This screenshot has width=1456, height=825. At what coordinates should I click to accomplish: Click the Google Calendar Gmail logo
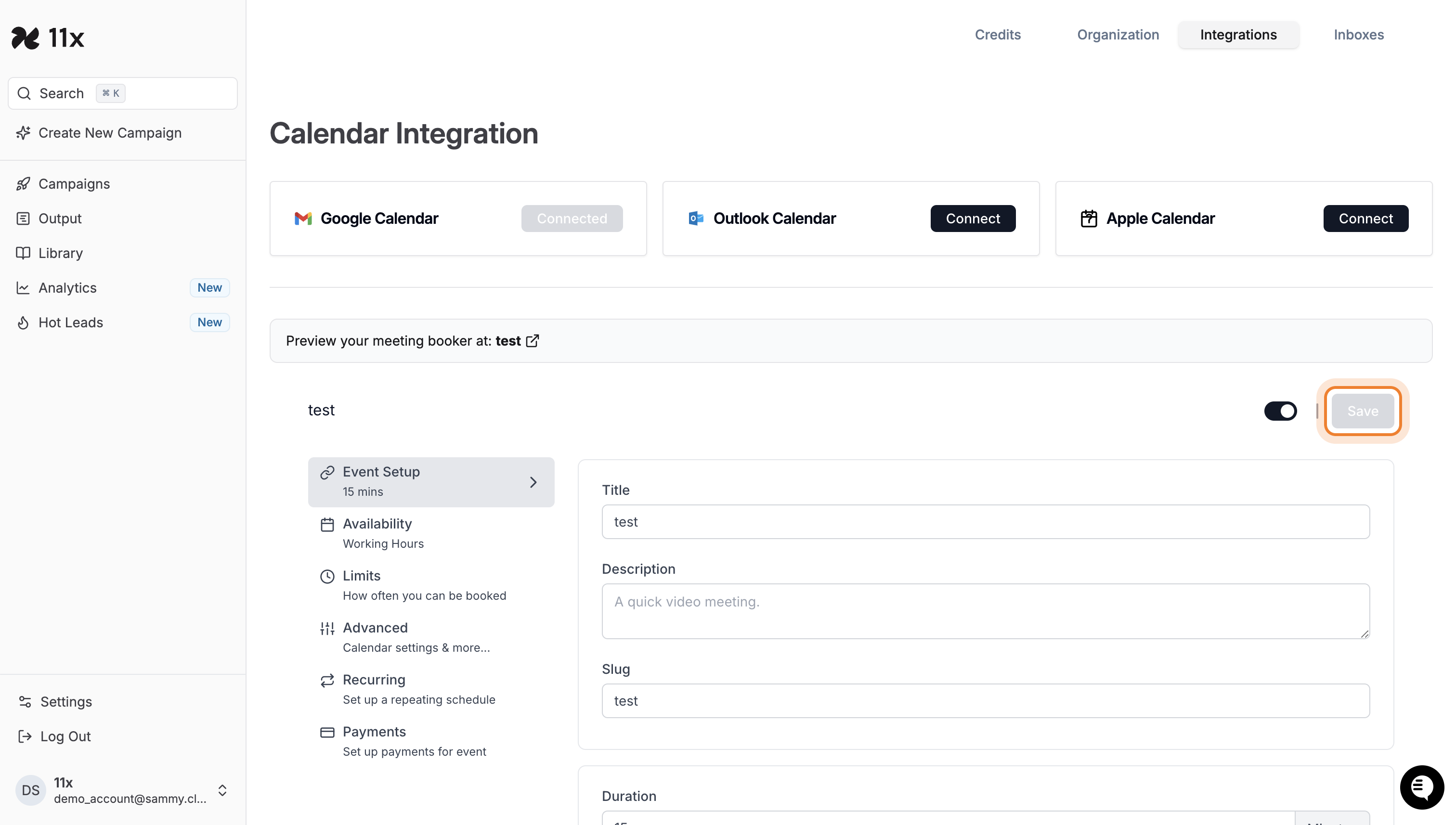pos(303,218)
